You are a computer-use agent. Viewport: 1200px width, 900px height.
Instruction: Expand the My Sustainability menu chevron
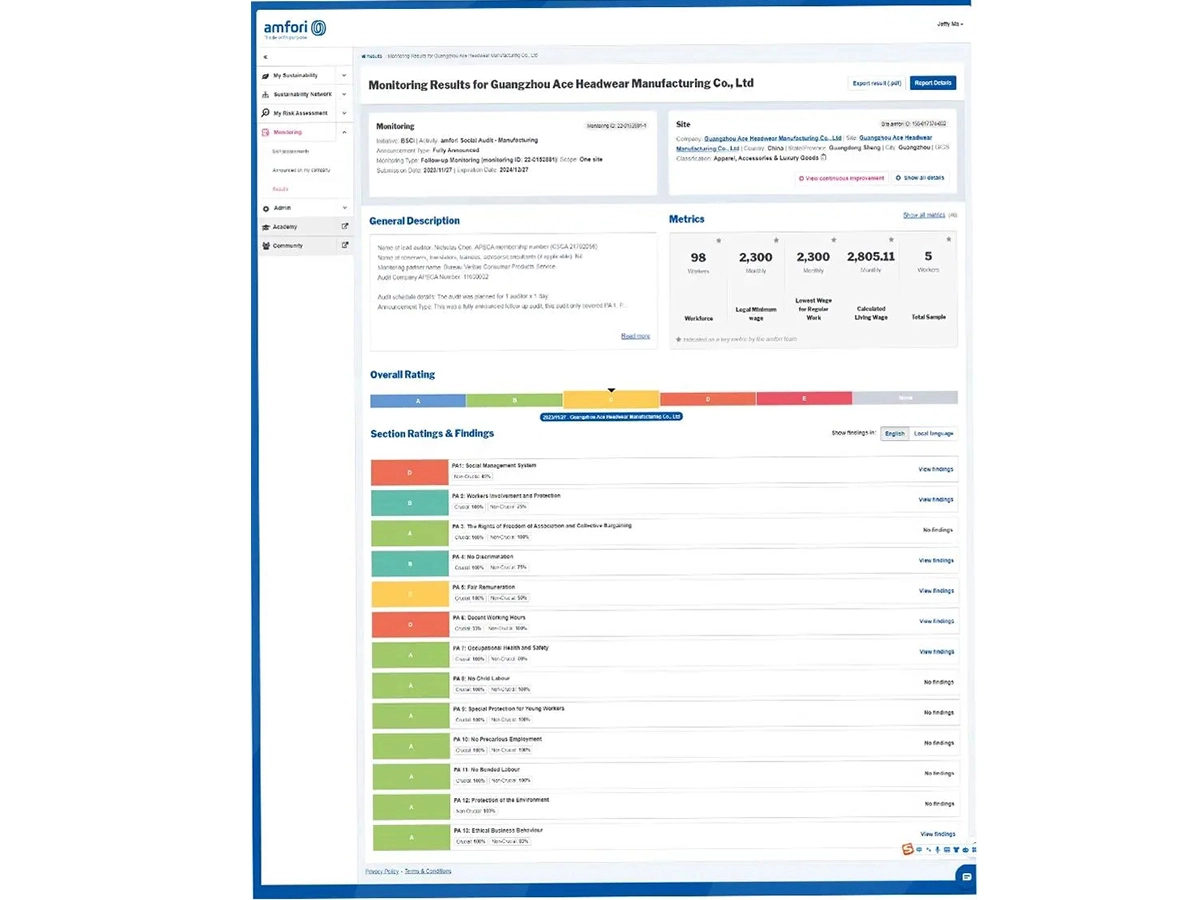coord(344,75)
